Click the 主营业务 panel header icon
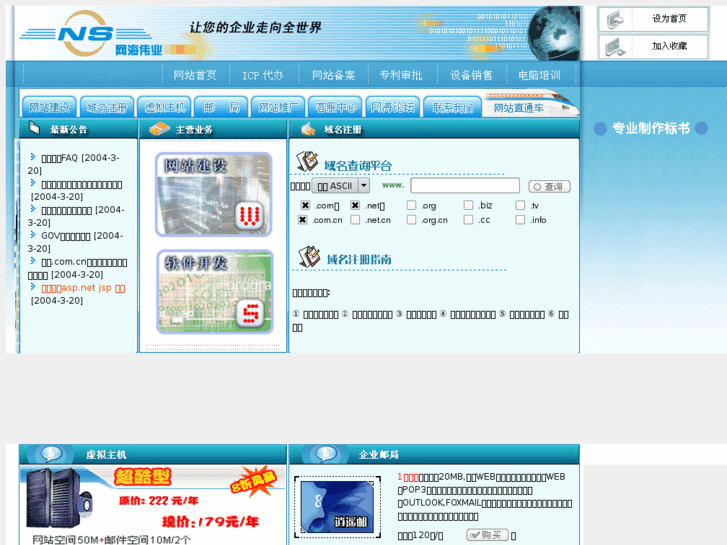This screenshot has width=727, height=545. click(x=159, y=128)
